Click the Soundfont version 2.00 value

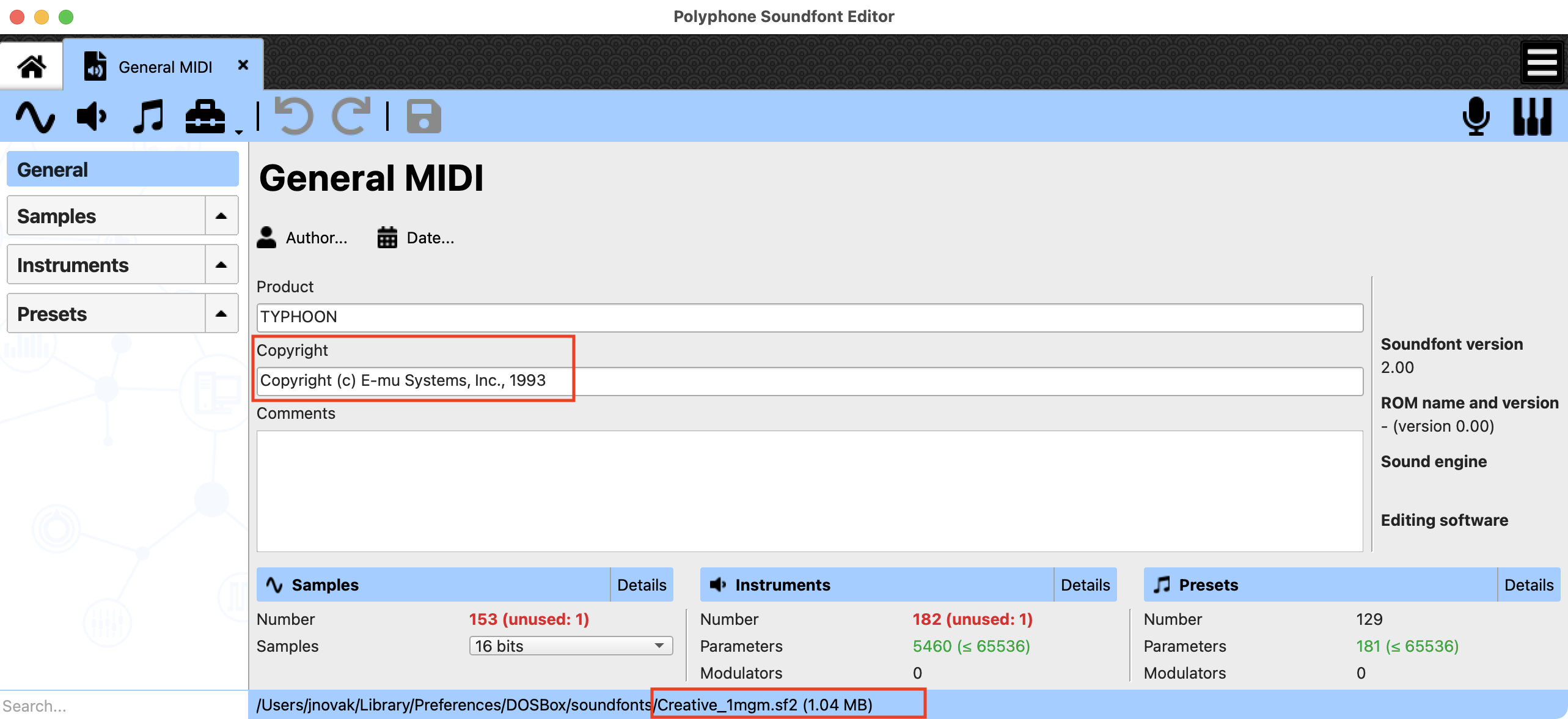click(1398, 367)
